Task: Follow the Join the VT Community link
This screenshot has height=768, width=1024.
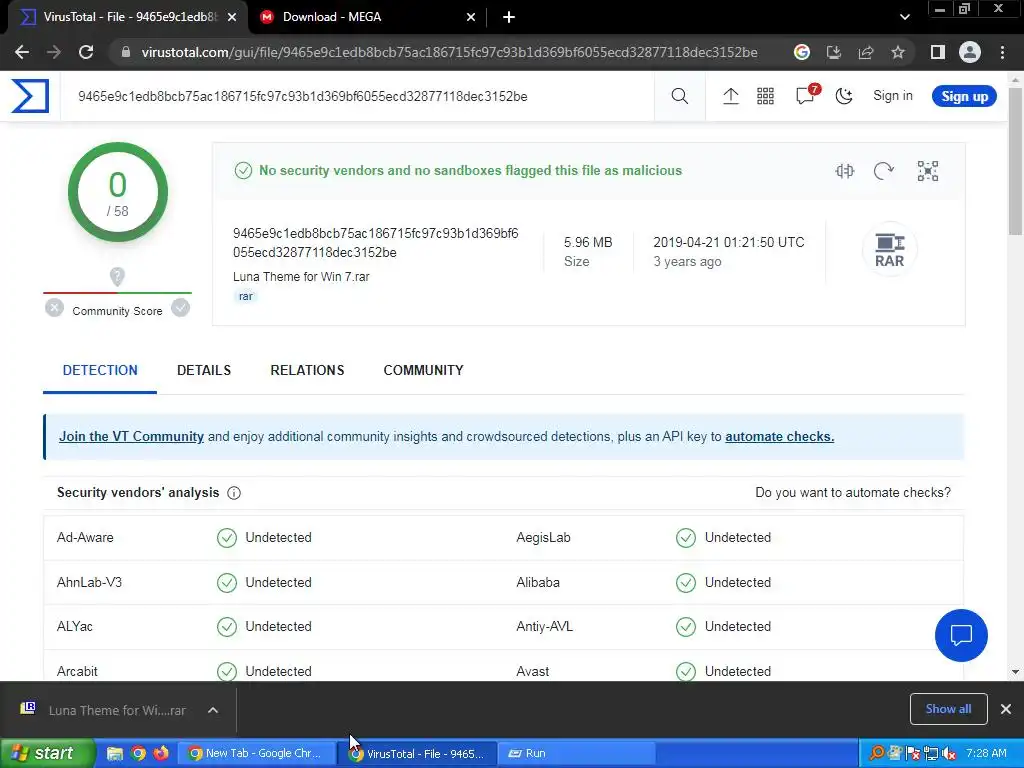Action: point(131,436)
